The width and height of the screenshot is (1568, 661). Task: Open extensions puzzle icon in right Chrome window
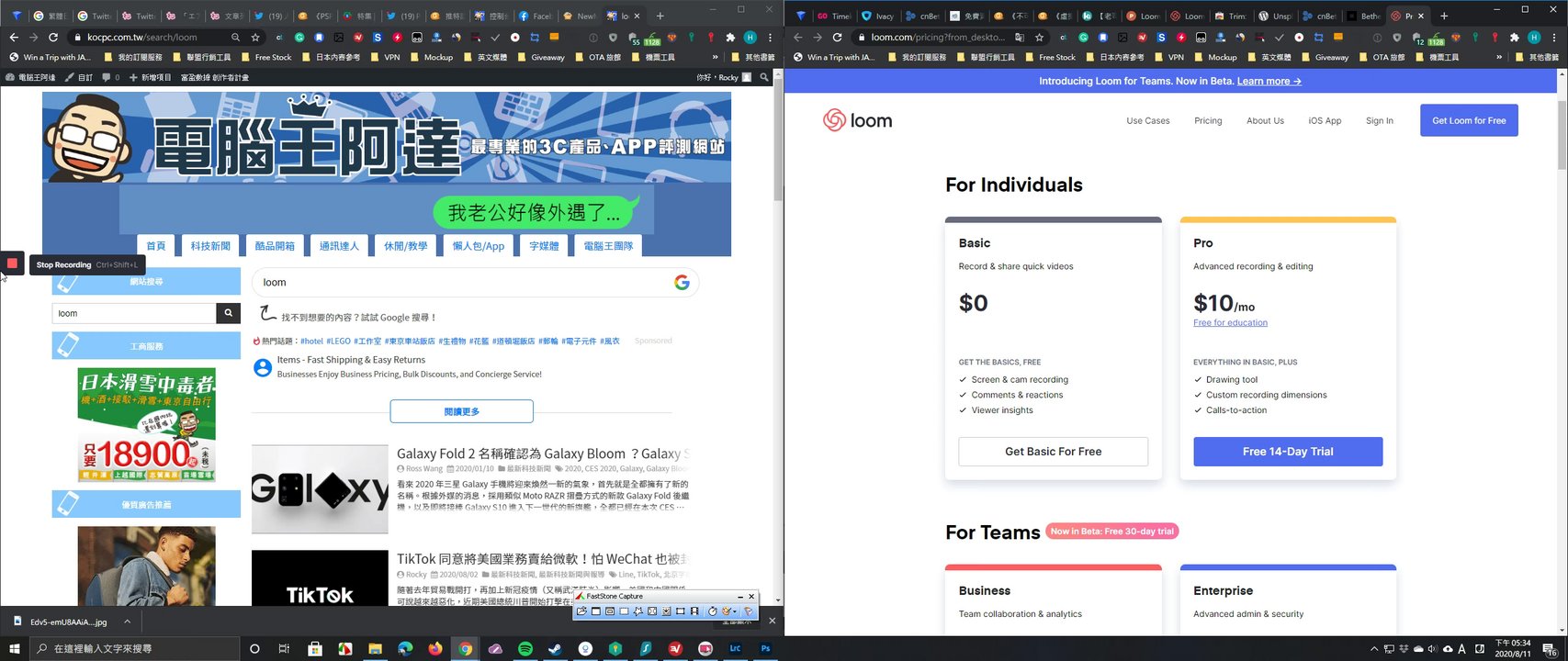pyautogui.click(x=1515, y=38)
